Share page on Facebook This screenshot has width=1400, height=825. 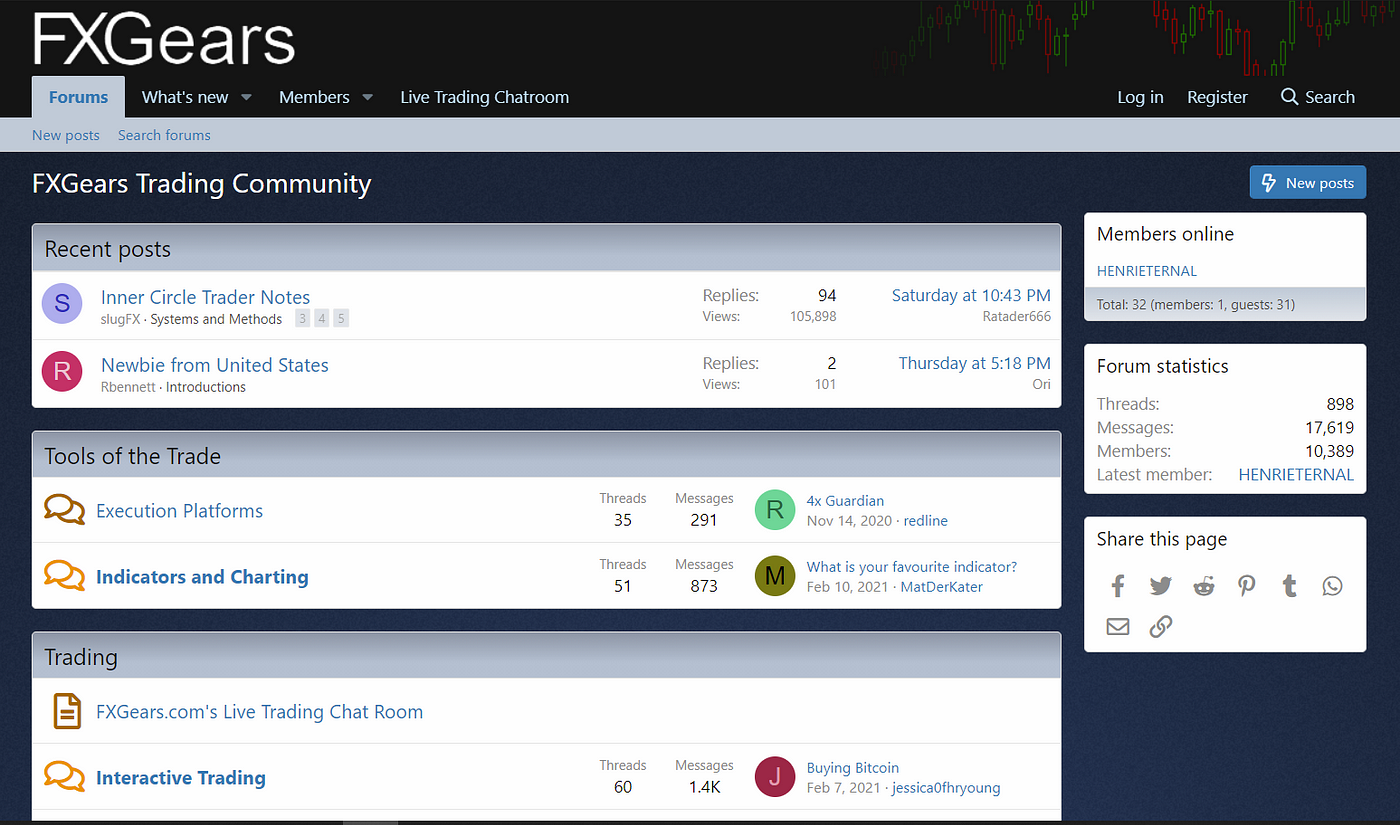(x=1118, y=586)
